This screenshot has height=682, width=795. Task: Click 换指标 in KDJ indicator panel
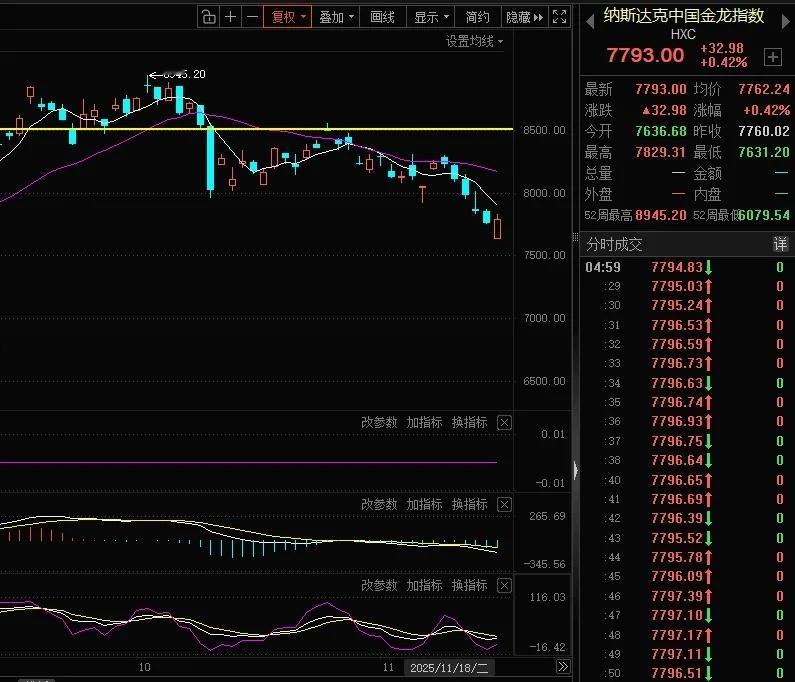[469, 585]
